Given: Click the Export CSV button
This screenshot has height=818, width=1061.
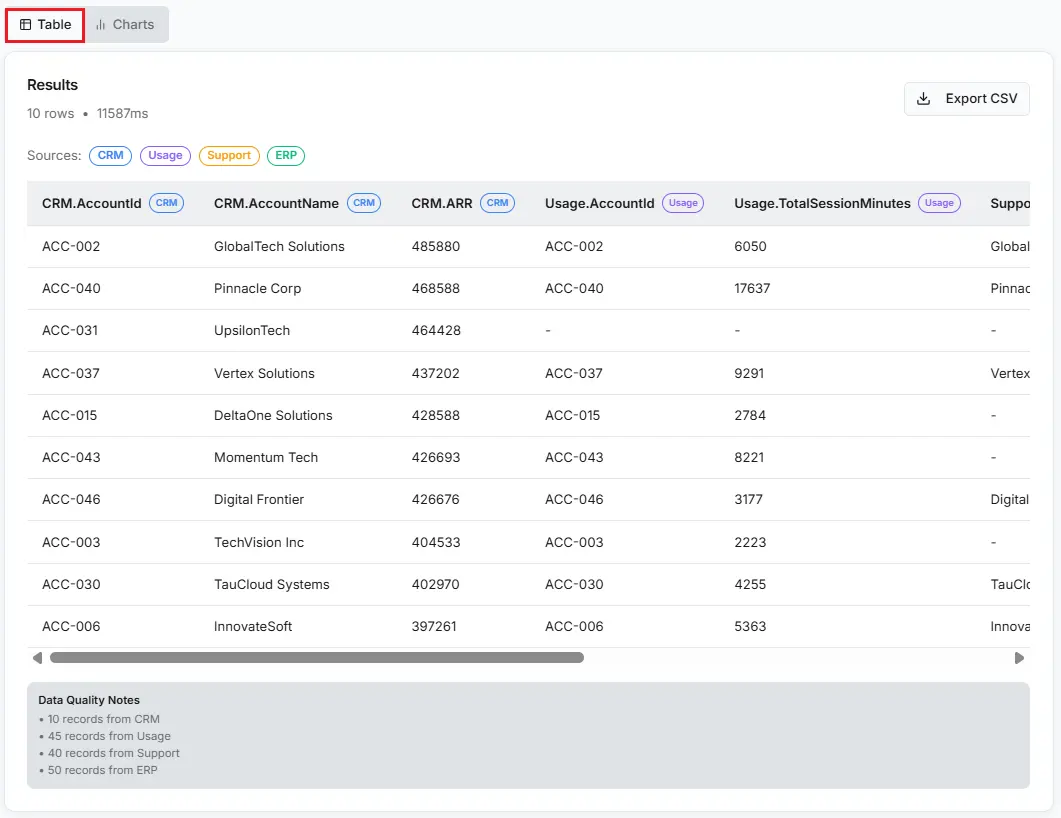Looking at the screenshot, I should pyautogui.click(x=966, y=99).
